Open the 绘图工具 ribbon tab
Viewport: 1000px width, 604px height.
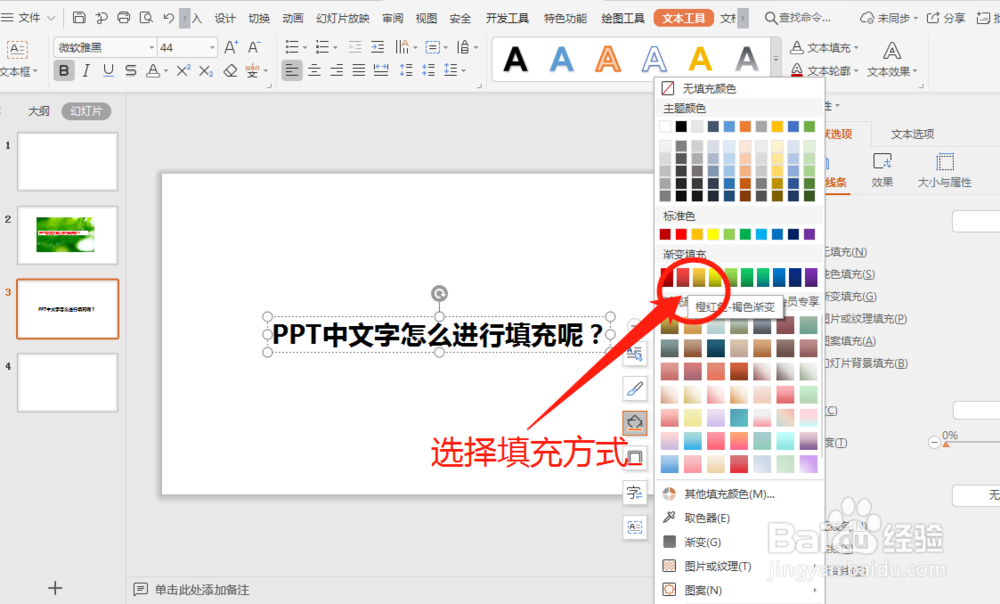pyautogui.click(x=622, y=18)
